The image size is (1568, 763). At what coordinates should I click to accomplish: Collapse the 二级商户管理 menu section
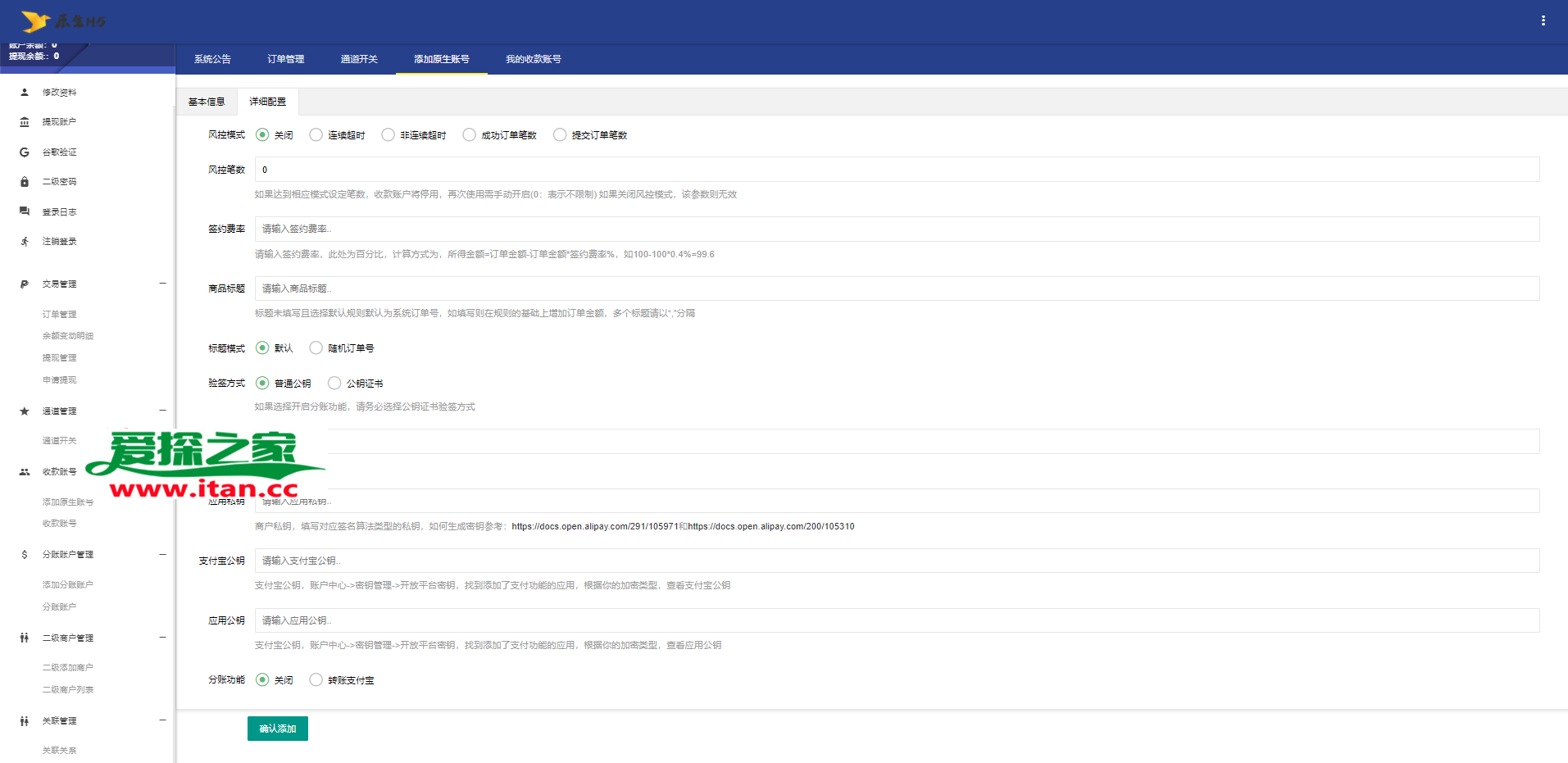[162, 638]
